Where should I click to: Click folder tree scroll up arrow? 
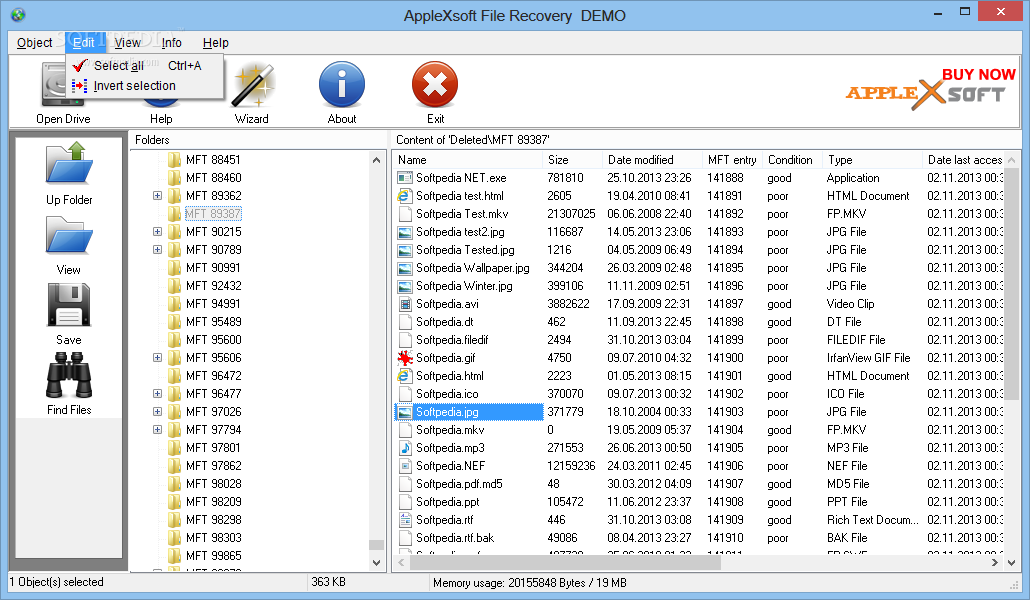tap(376, 160)
